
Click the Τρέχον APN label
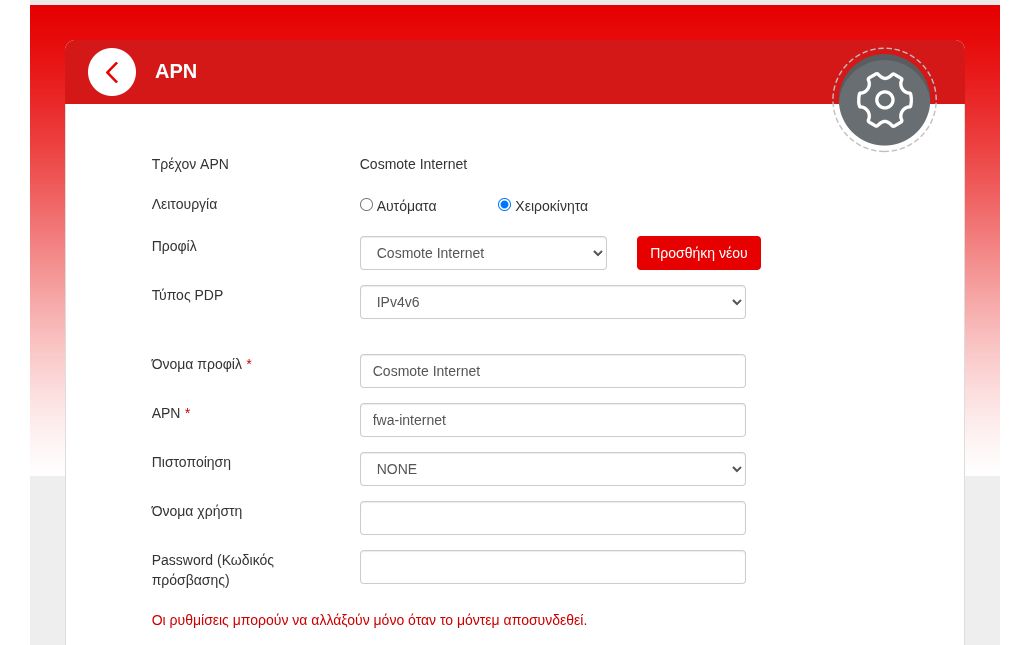point(190,164)
